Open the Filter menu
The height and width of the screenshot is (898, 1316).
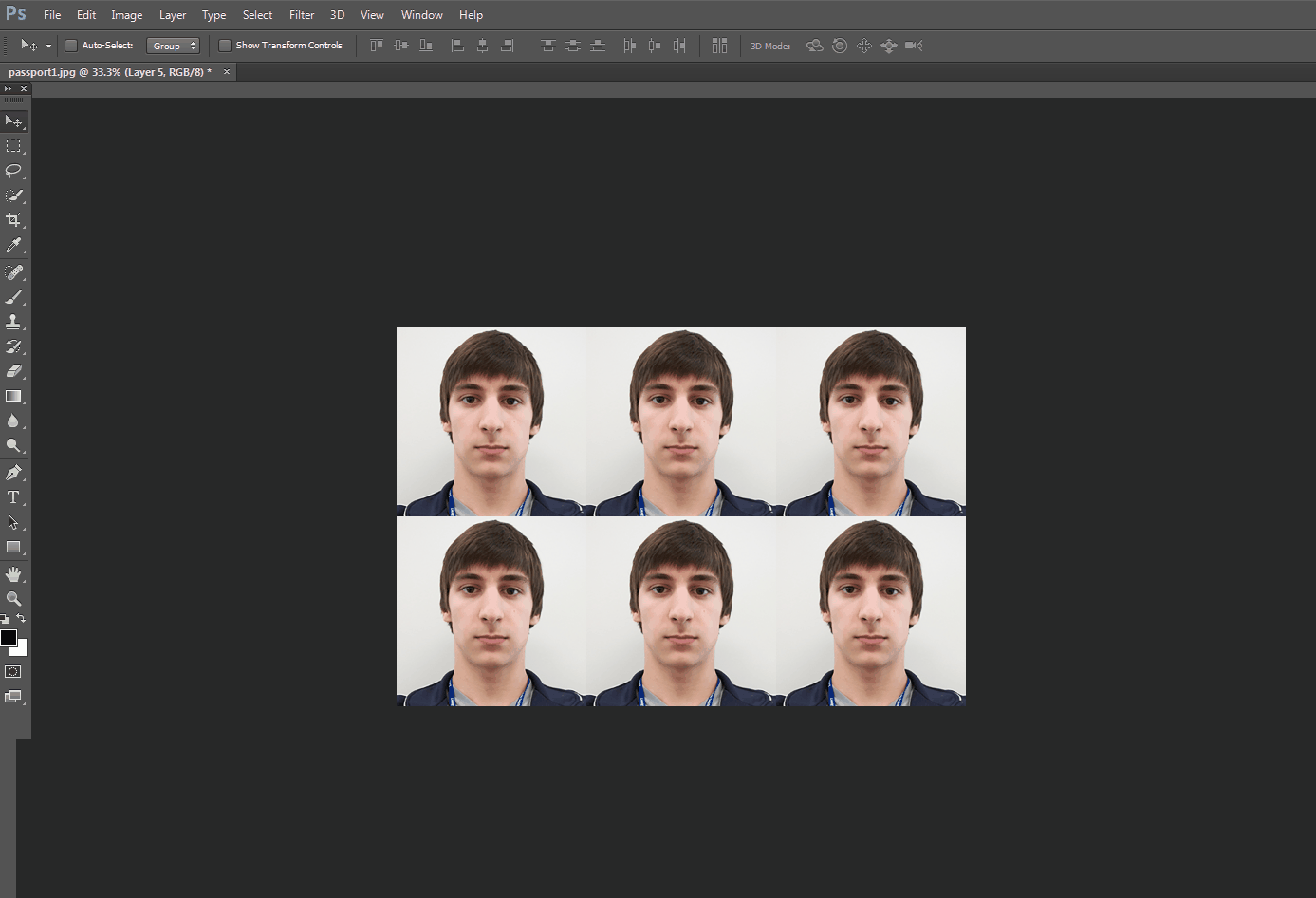[301, 14]
